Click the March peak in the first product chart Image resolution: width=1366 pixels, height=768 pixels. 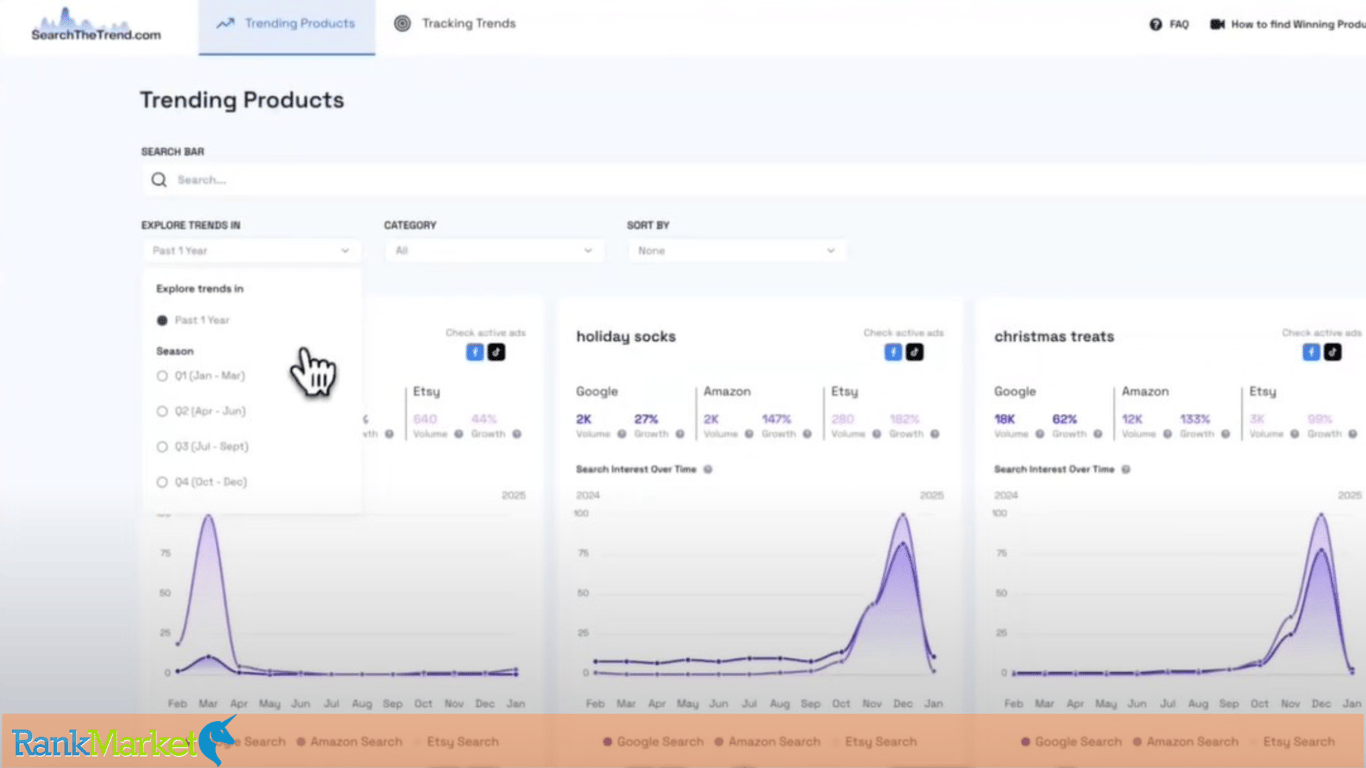click(208, 516)
